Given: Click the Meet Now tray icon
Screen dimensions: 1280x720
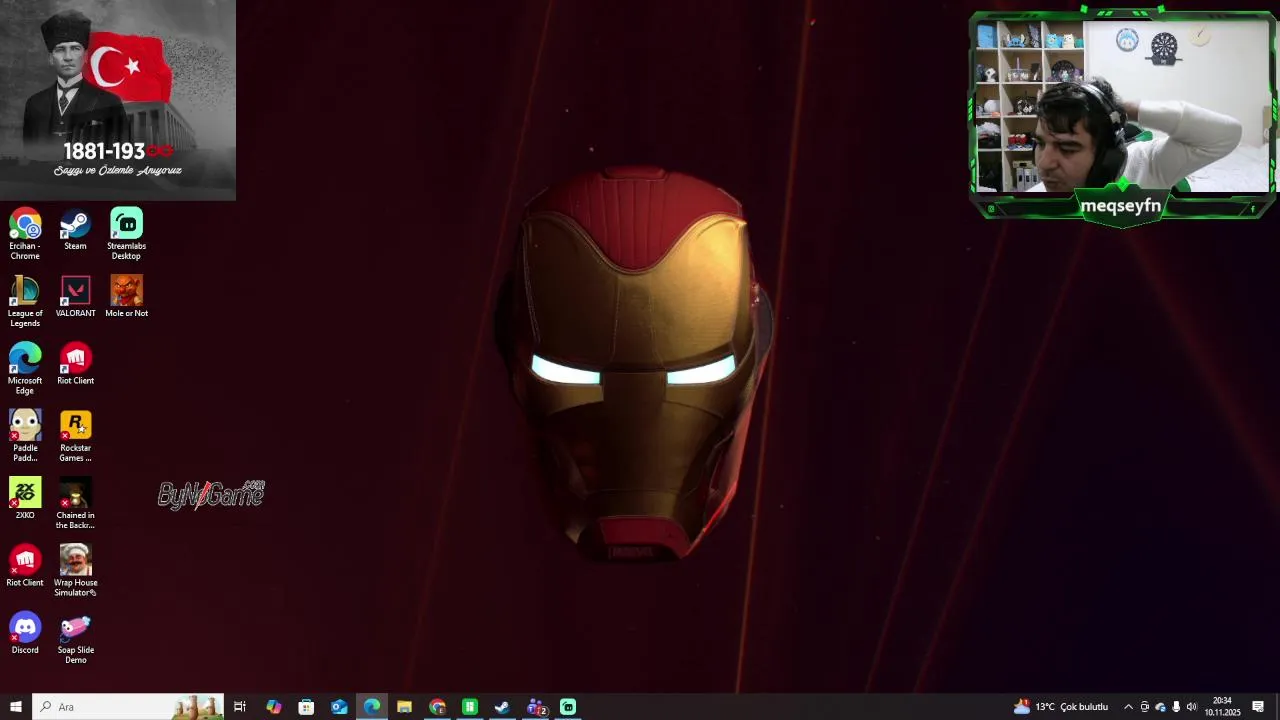Looking at the screenshot, I should [1145, 707].
